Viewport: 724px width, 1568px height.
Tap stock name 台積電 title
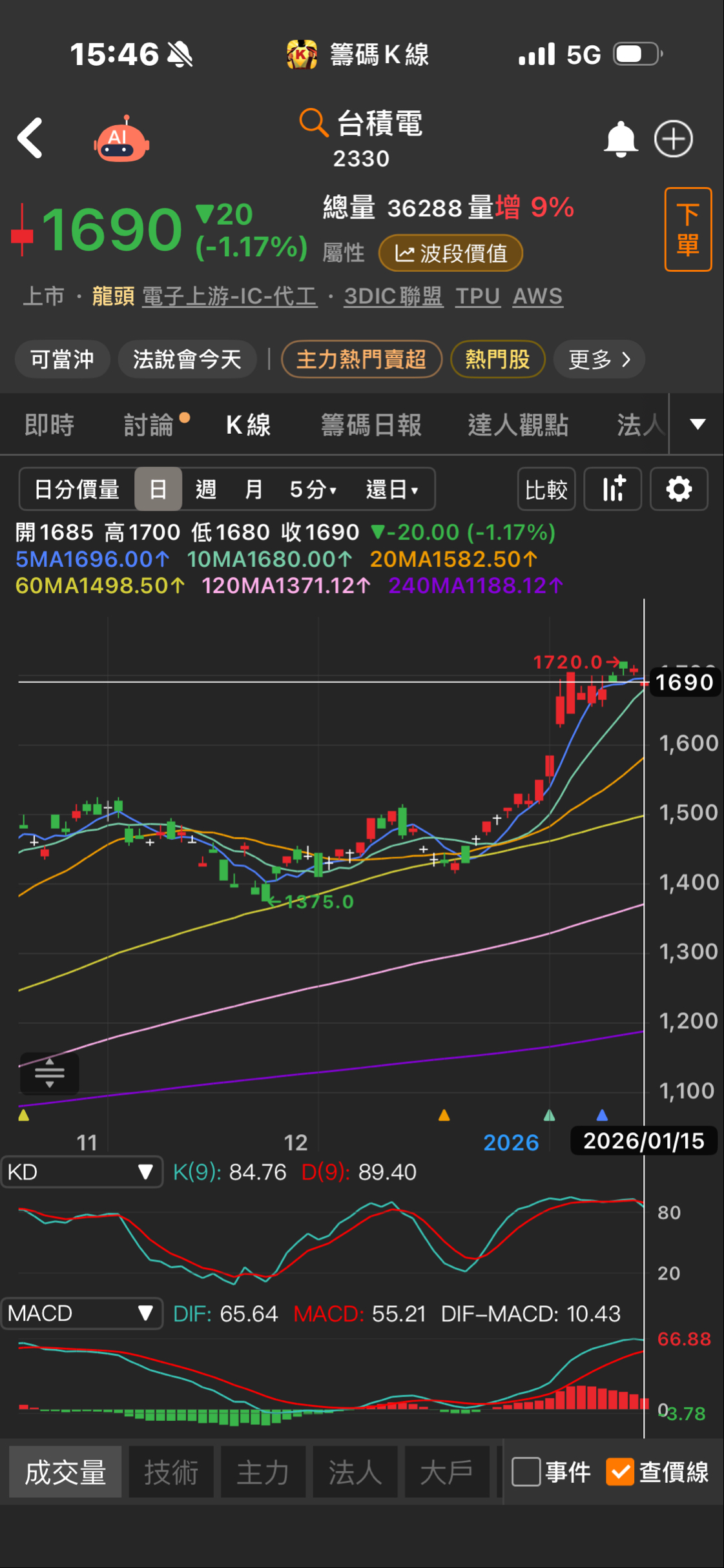(380, 123)
